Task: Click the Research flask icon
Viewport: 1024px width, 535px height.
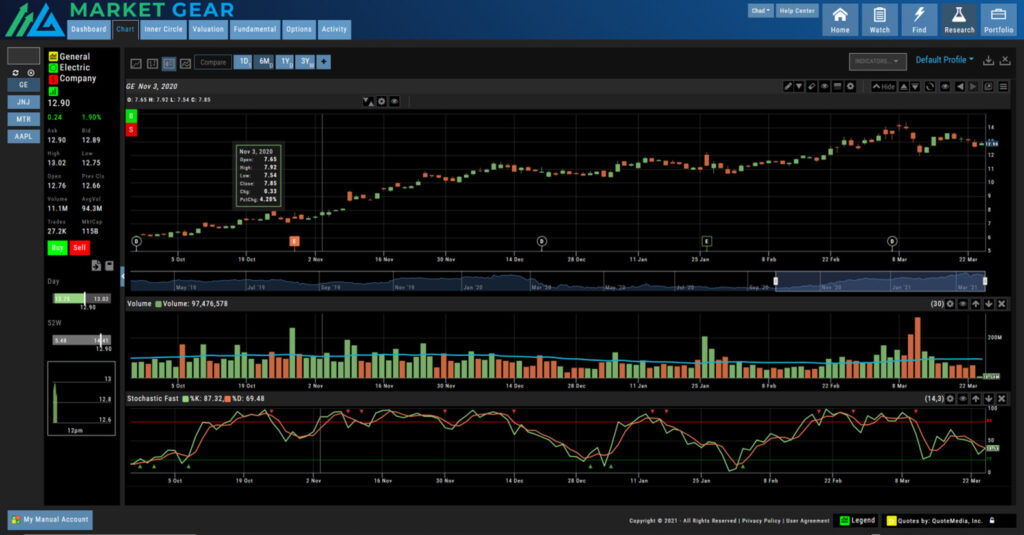Action: point(958,18)
